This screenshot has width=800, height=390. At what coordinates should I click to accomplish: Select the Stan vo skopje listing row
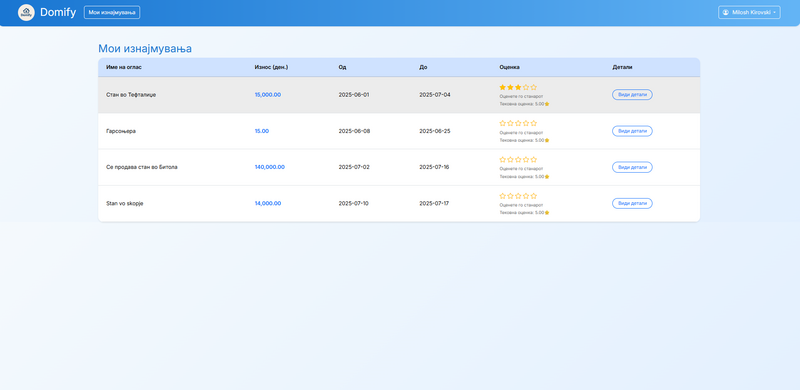click(399, 204)
